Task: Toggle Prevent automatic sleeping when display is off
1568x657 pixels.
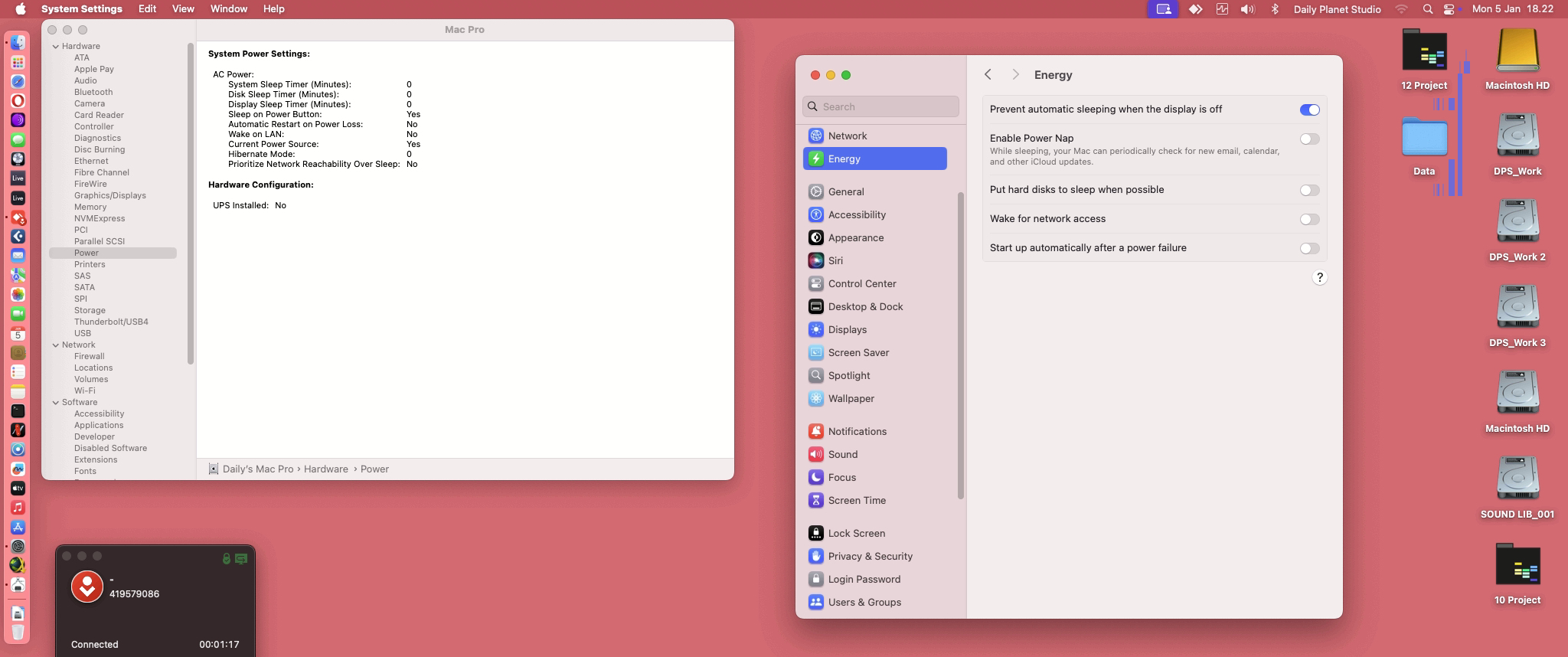Action: [x=1309, y=109]
